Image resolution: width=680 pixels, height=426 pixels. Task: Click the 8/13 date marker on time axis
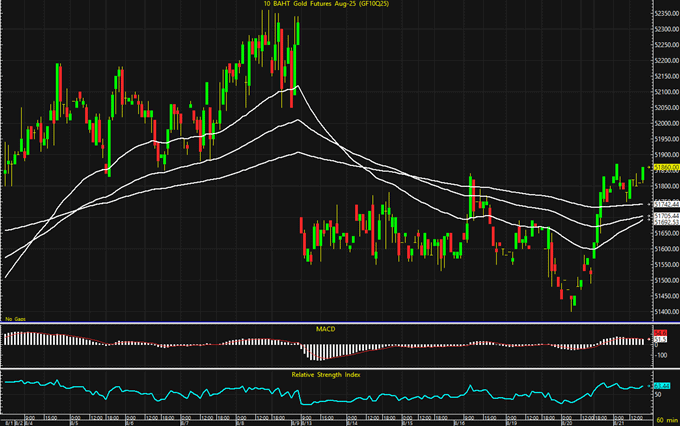(x=306, y=420)
